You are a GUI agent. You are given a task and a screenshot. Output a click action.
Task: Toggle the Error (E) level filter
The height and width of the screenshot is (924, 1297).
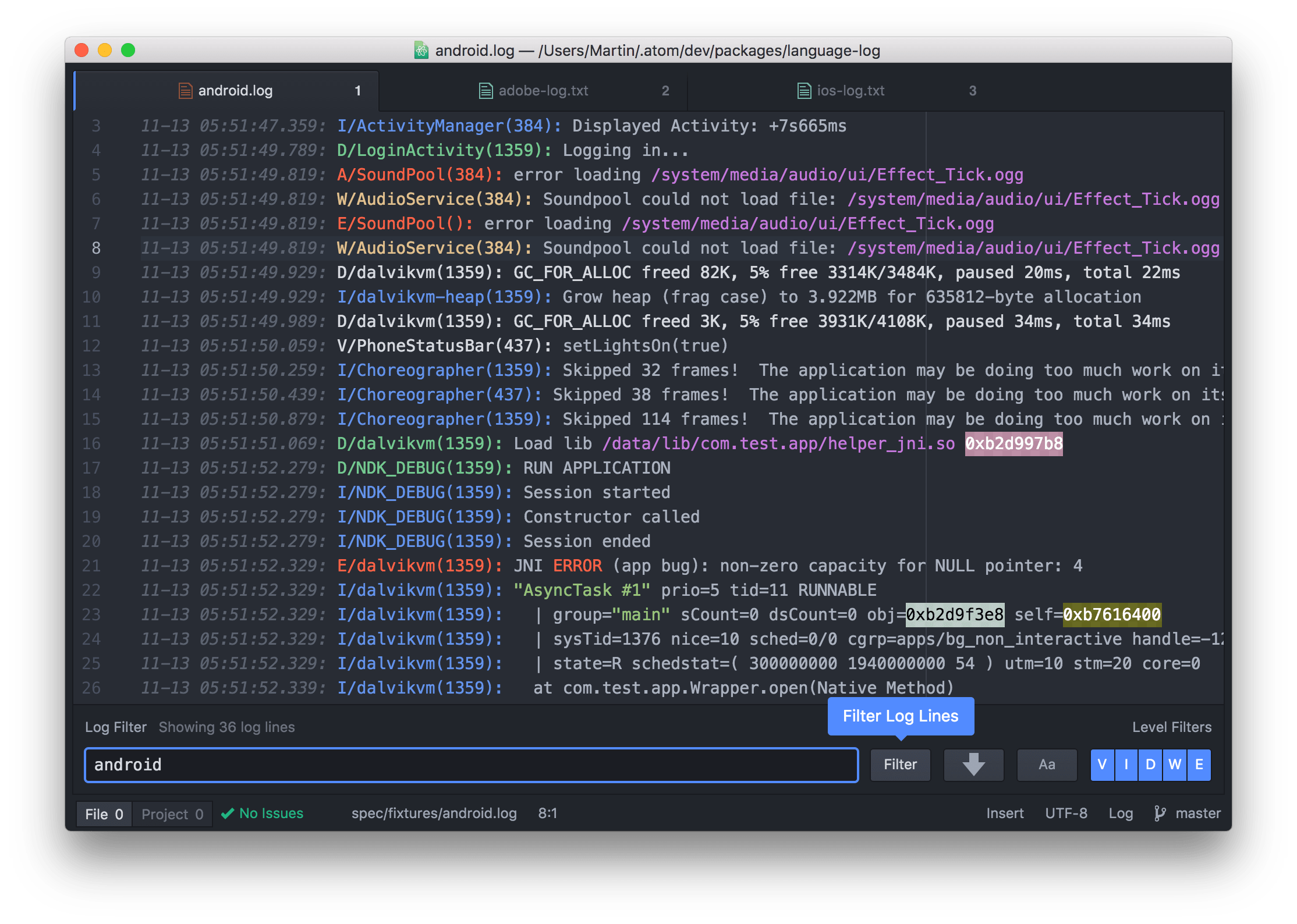click(1199, 765)
